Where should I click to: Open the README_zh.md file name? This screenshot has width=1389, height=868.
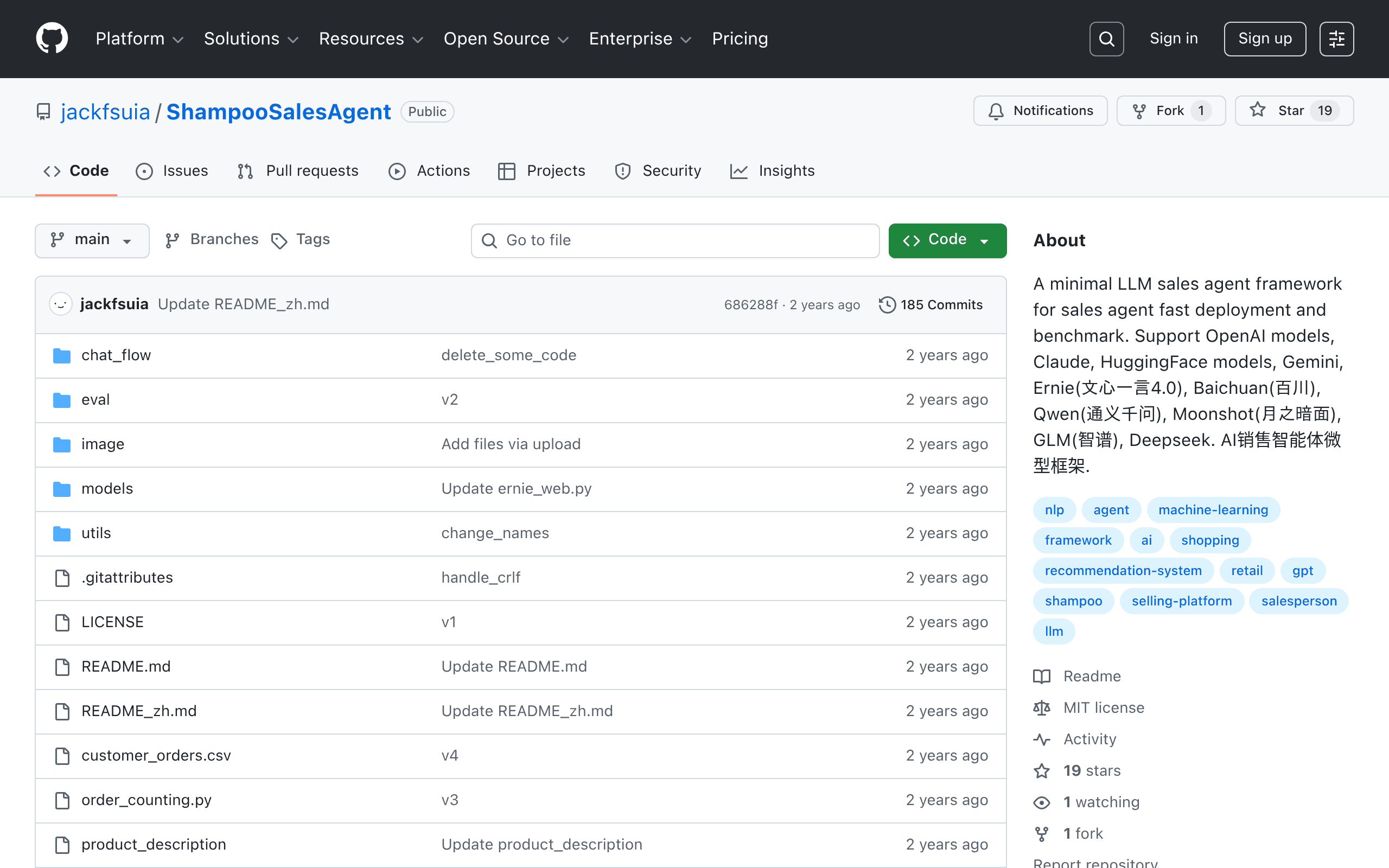coord(139,711)
